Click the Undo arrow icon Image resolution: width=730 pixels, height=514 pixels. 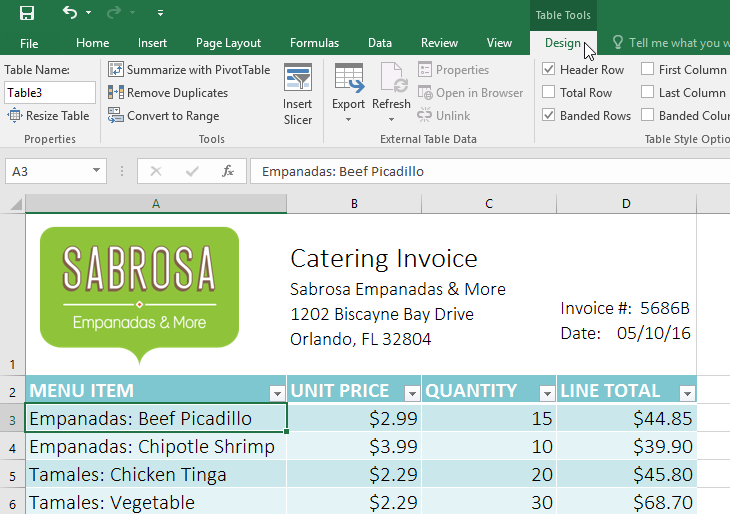pyautogui.click(x=69, y=13)
